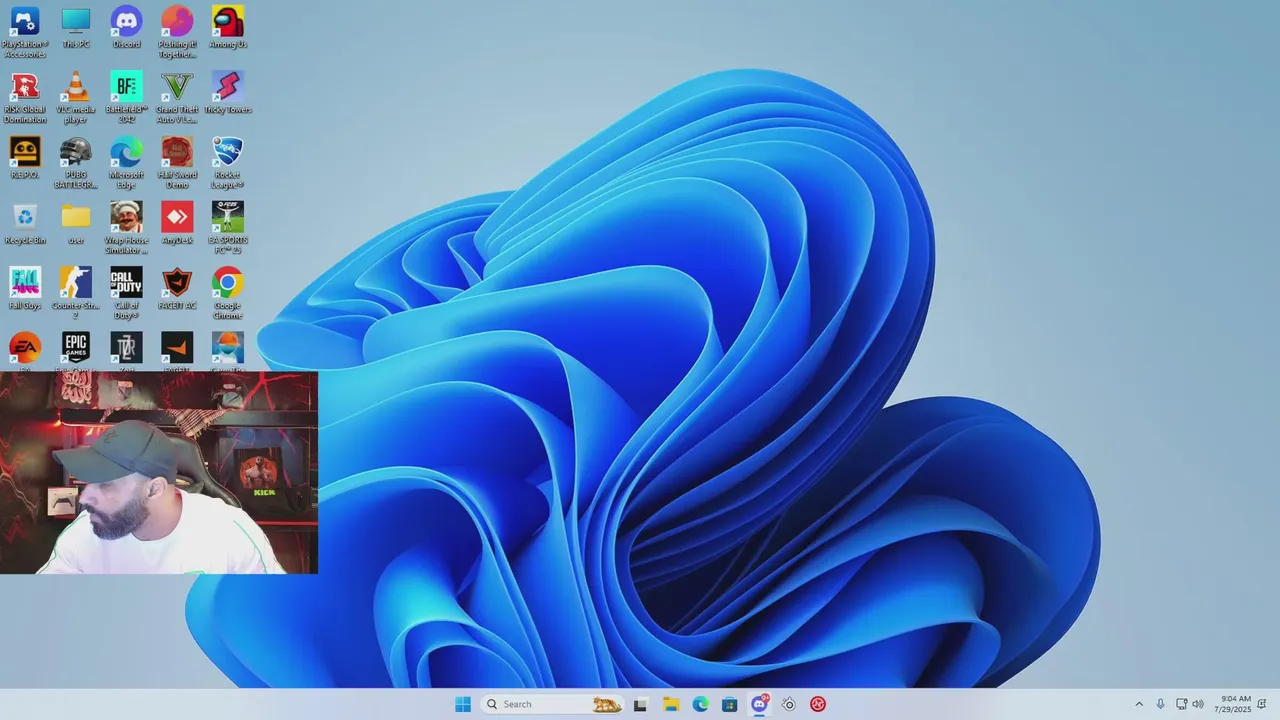Image resolution: width=1280 pixels, height=720 pixels.
Task: Click the webcam overlay video
Action: point(159,472)
